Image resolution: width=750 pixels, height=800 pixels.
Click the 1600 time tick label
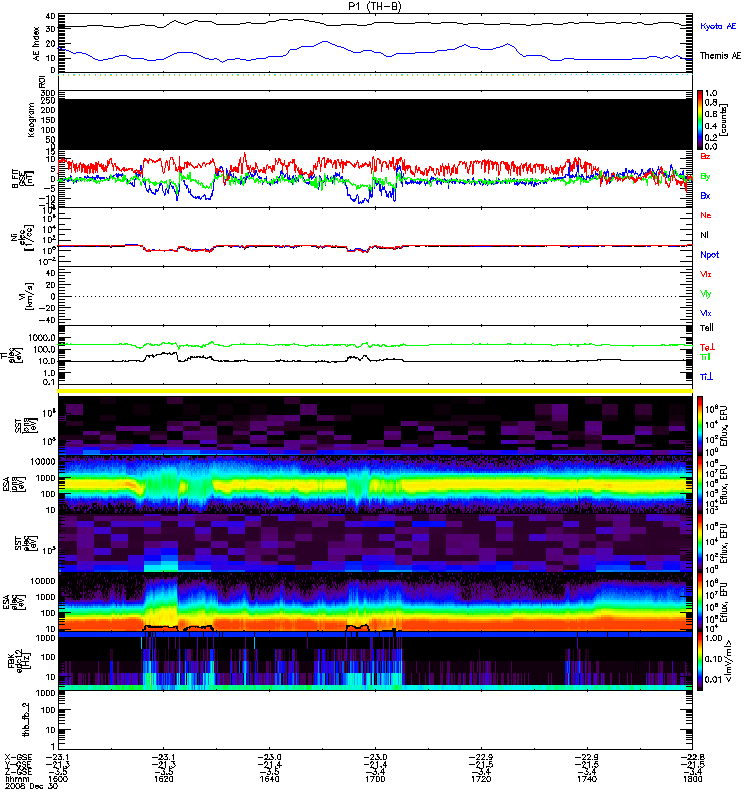58,780
